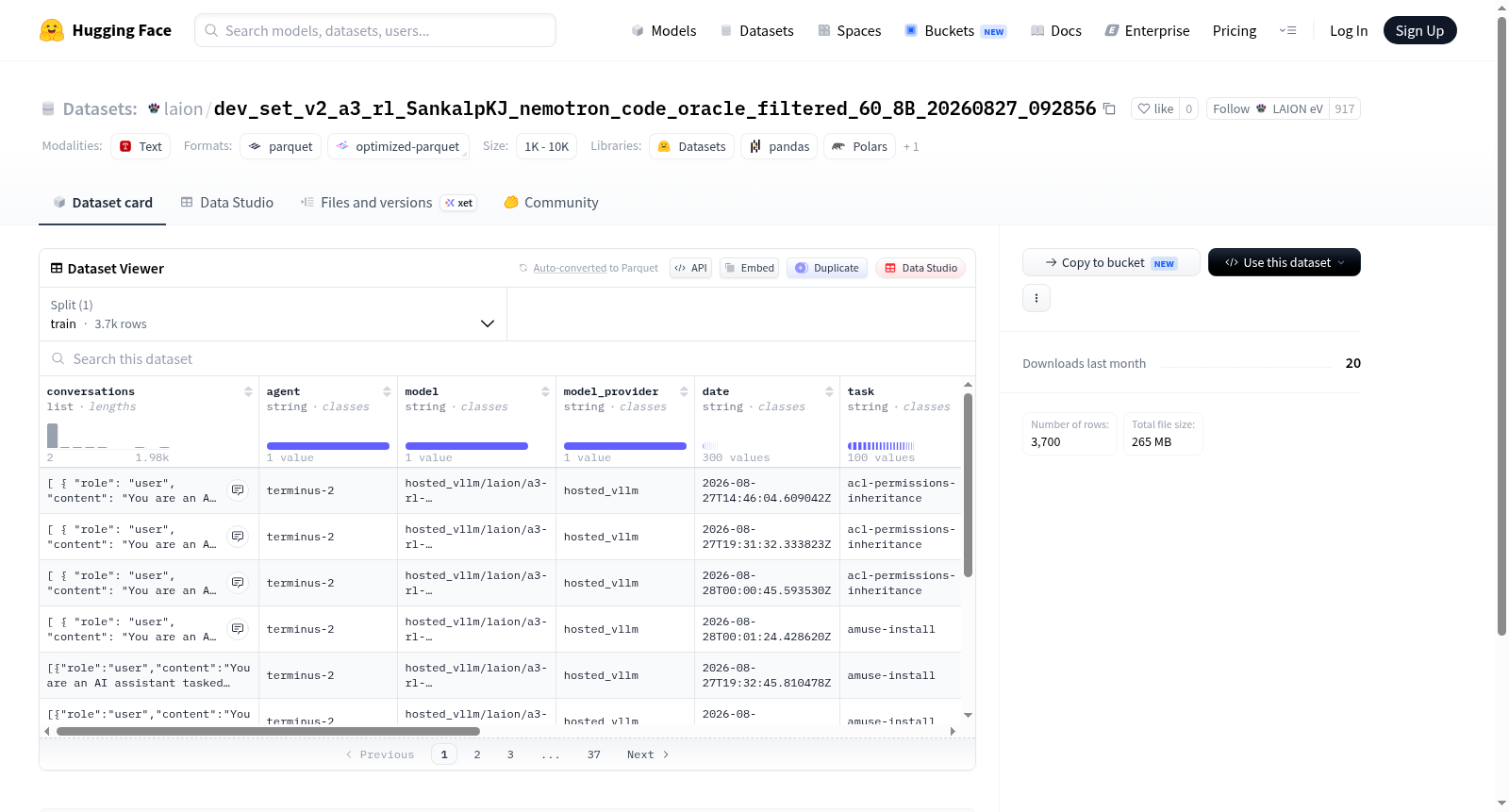Open the Auto-converted to Parquet link
The image size is (1509, 812).
(x=570, y=268)
